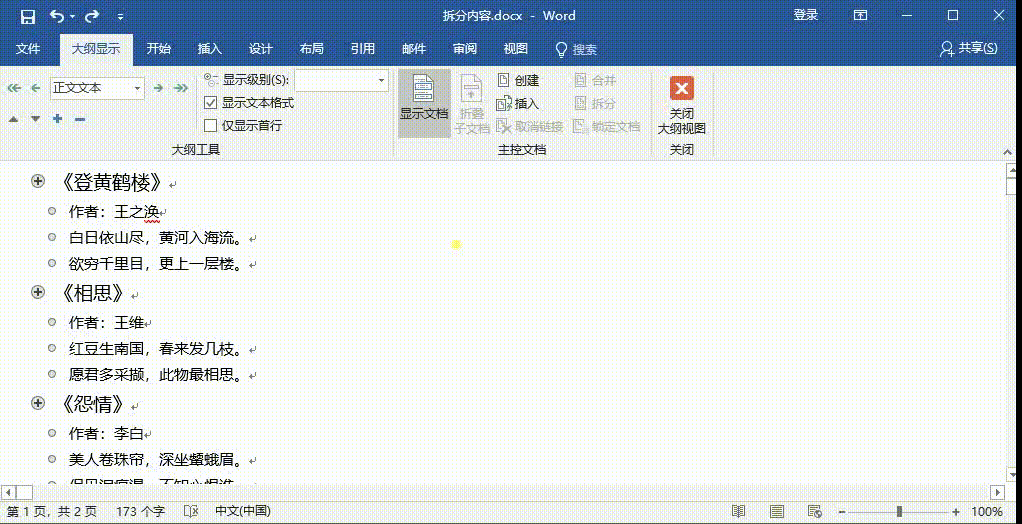The image size is (1022, 524).
Task: Save the document using the floppy icon
Action: point(27,16)
